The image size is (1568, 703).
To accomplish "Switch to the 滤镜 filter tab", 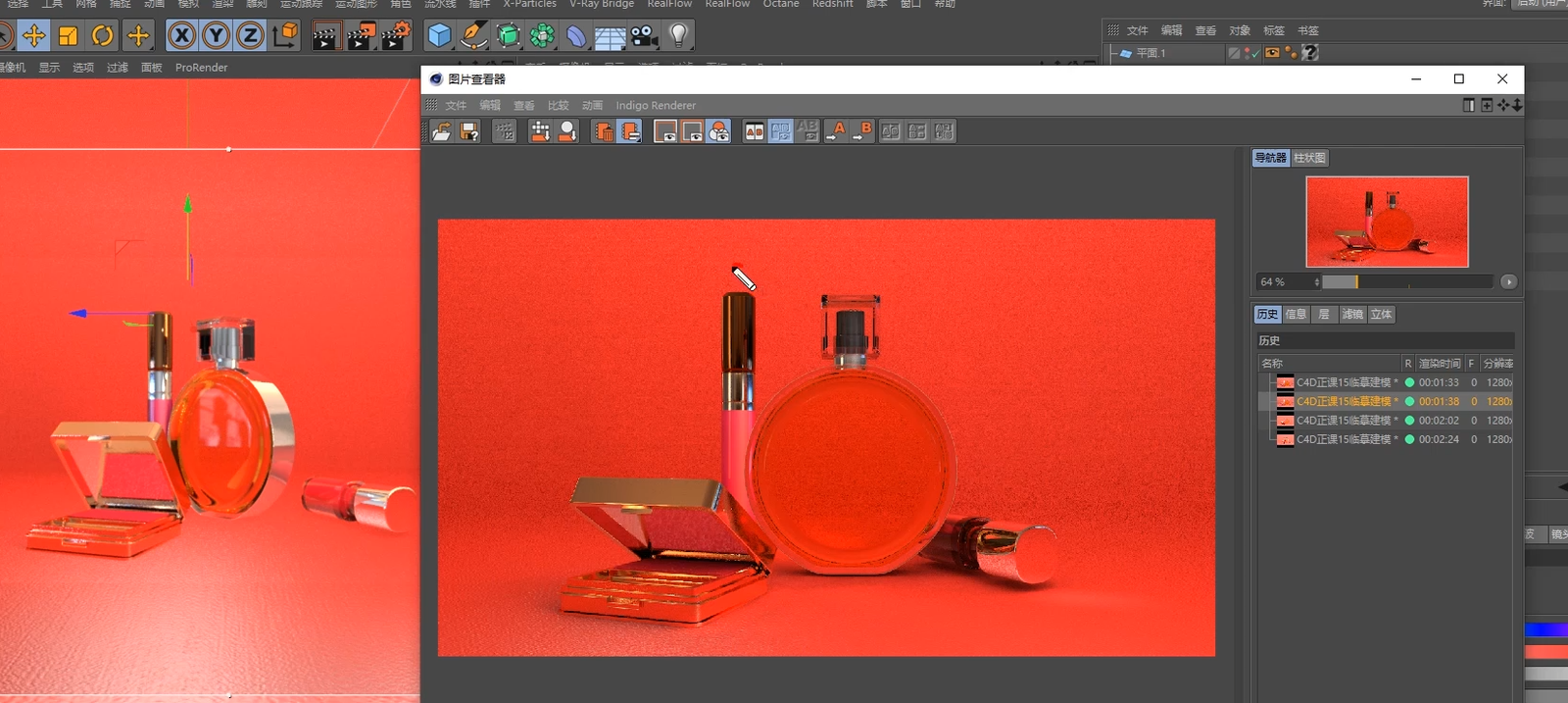I will 1352,315.
